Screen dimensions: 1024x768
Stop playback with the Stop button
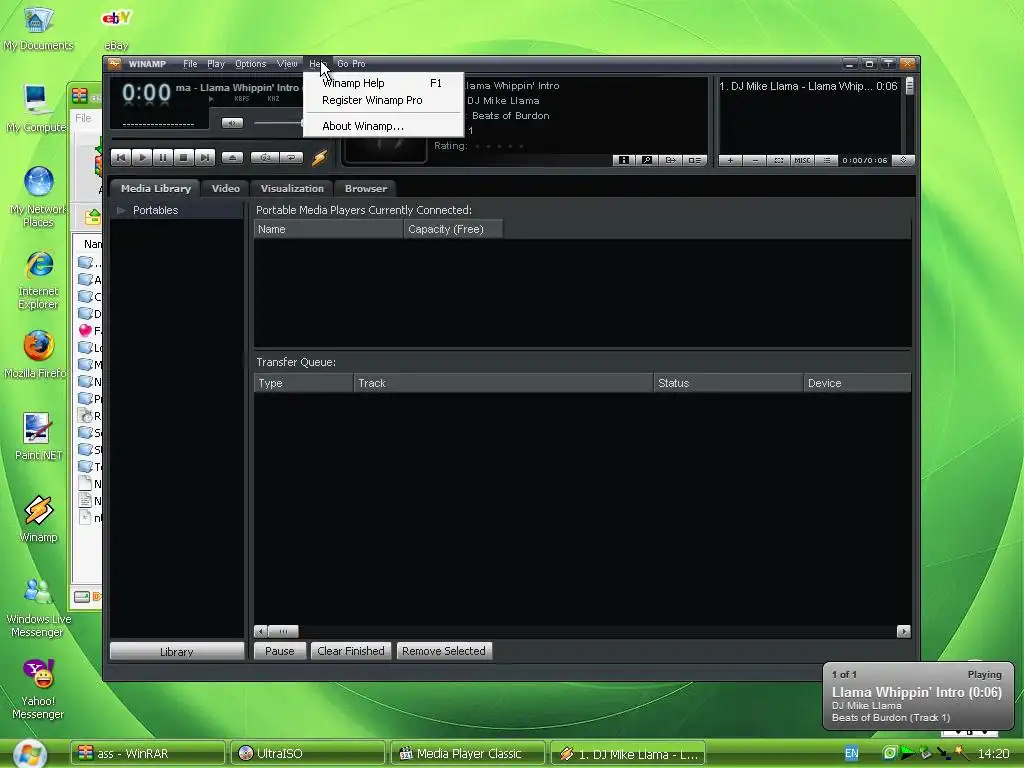click(x=184, y=157)
